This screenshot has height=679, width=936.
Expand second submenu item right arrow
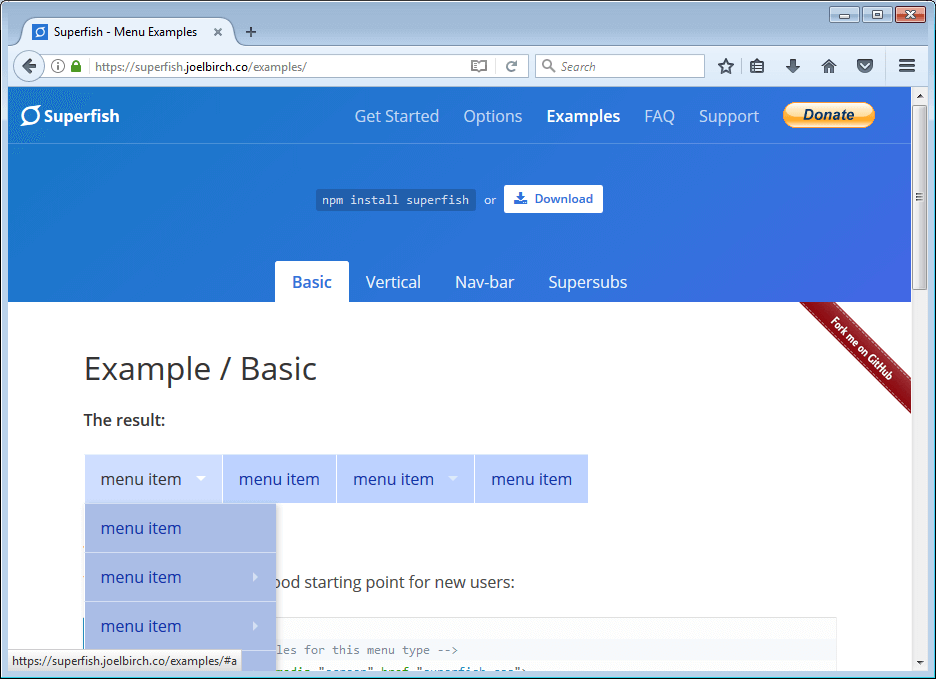click(255, 577)
